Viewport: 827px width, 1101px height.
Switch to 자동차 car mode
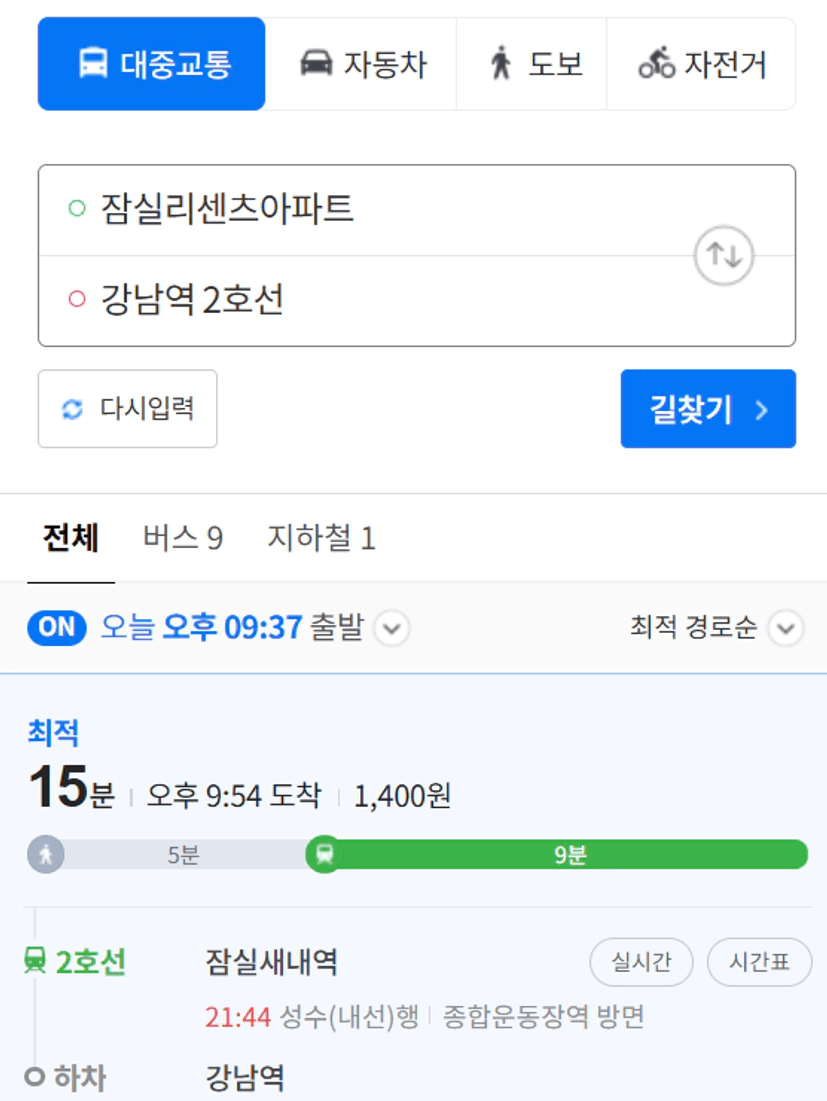tap(361, 64)
